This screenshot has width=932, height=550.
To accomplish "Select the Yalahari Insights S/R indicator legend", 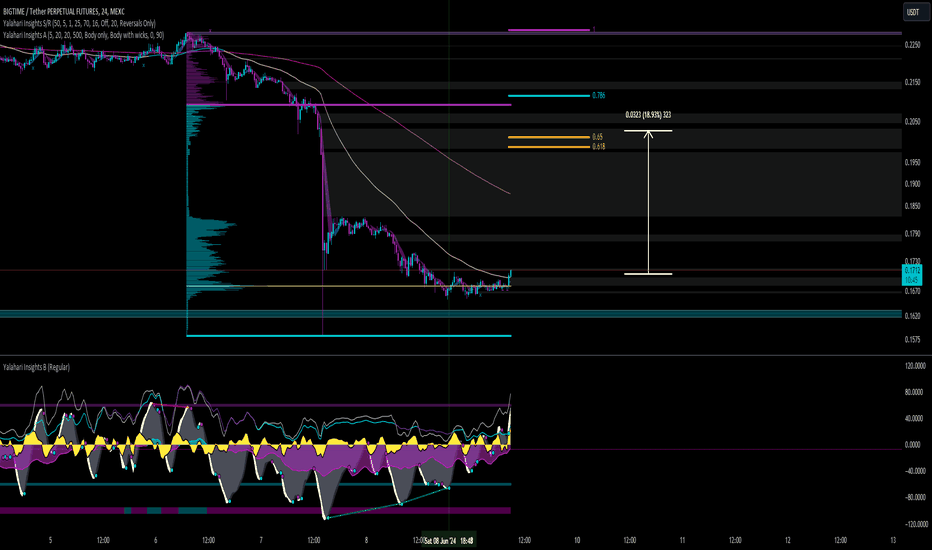I will click(x=79, y=23).
